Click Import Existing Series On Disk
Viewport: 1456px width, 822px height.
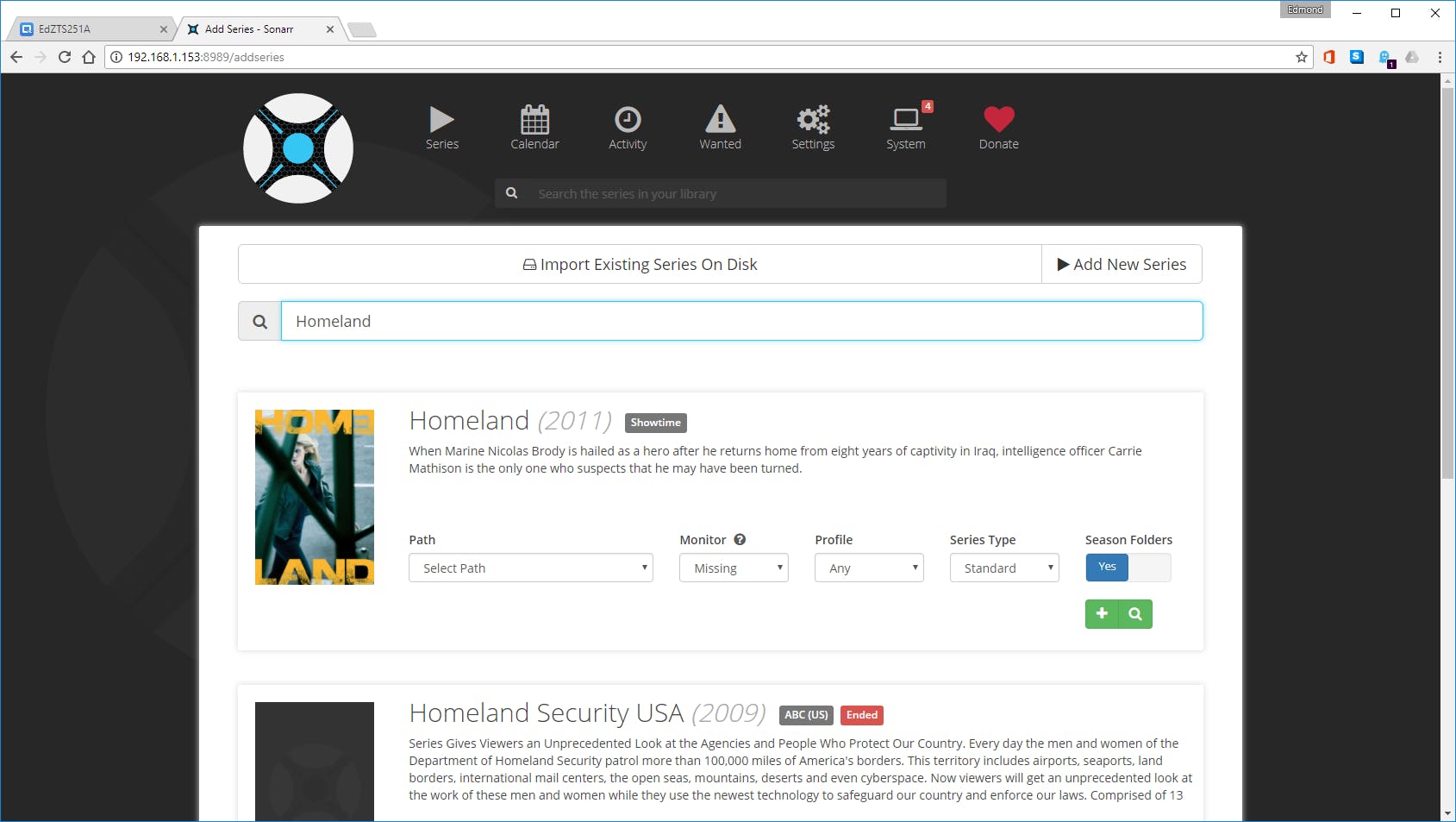640,264
